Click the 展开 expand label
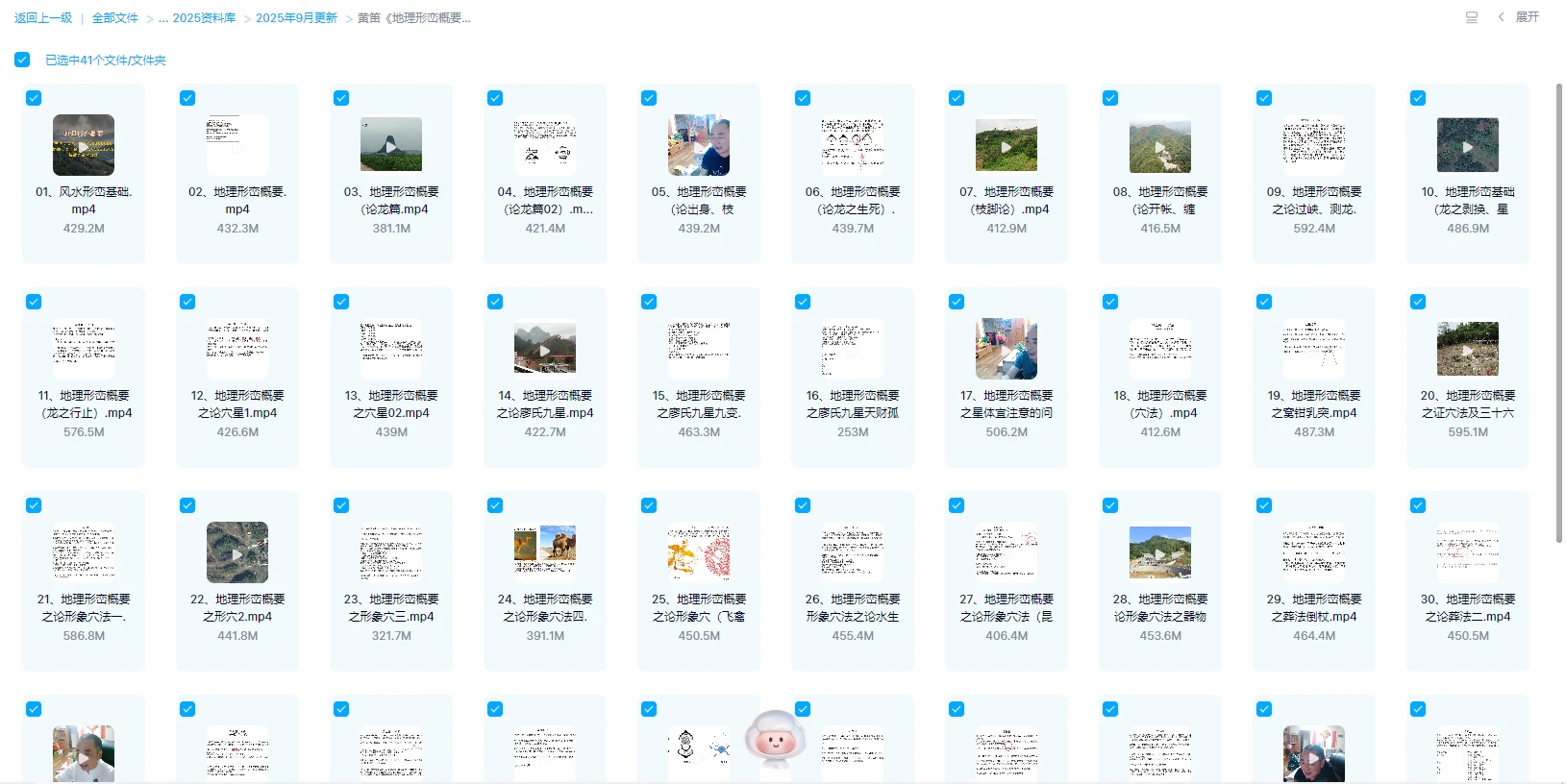The width and height of the screenshot is (1566, 784). pyautogui.click(x=1528, y=17)
